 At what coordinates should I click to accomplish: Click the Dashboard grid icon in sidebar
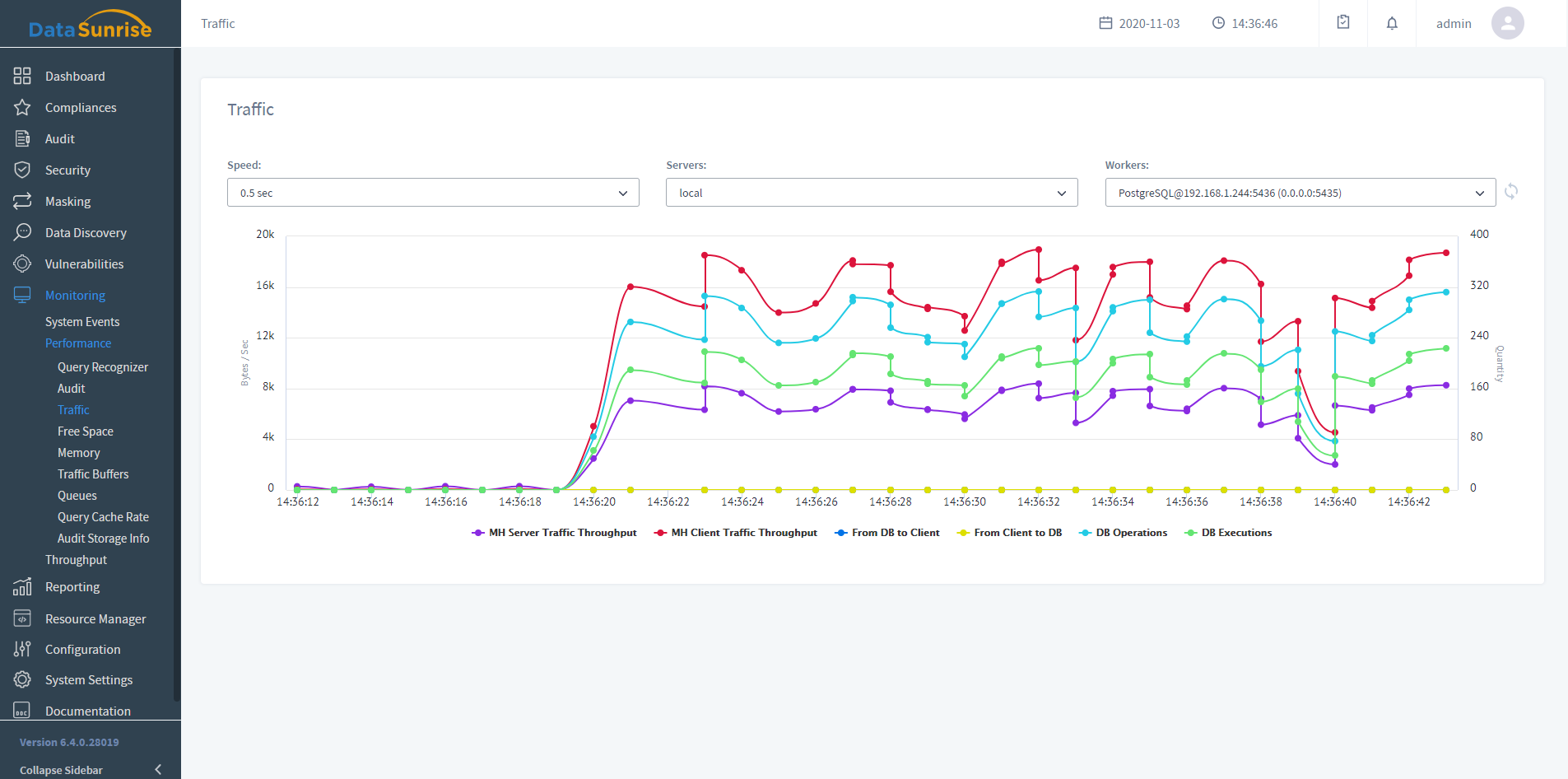pos(22,77)
